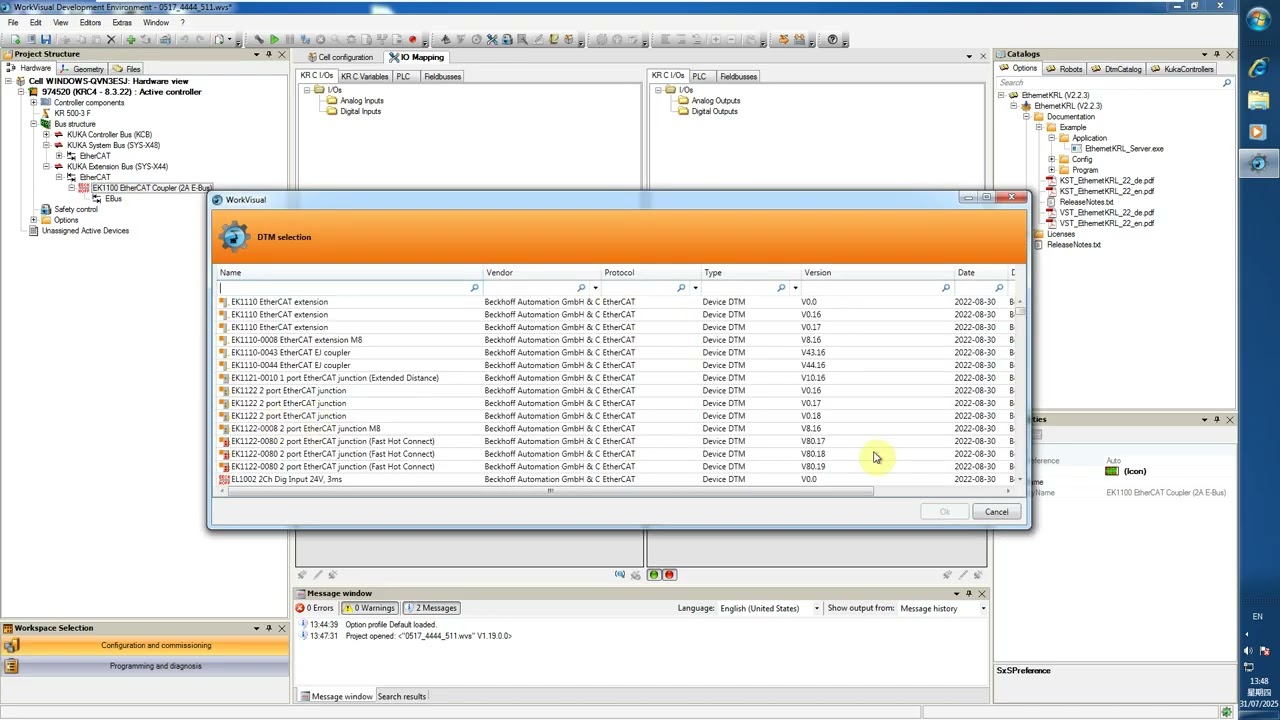Image resolution: width=1280 pixels, height=720 pixels.
Task: Click the KR 500-3 F robot icon
Action: point(47,113)
